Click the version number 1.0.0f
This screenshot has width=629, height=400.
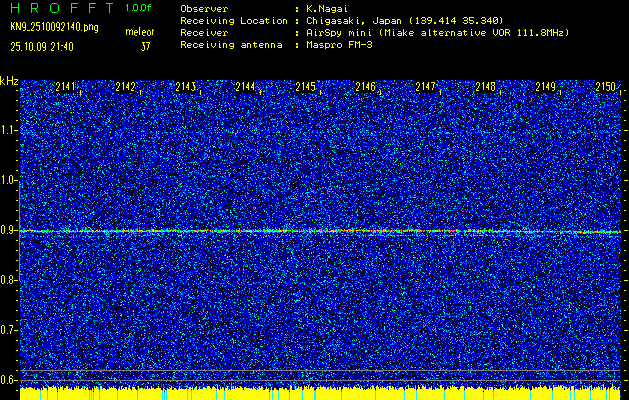click(x=139, y=8)
